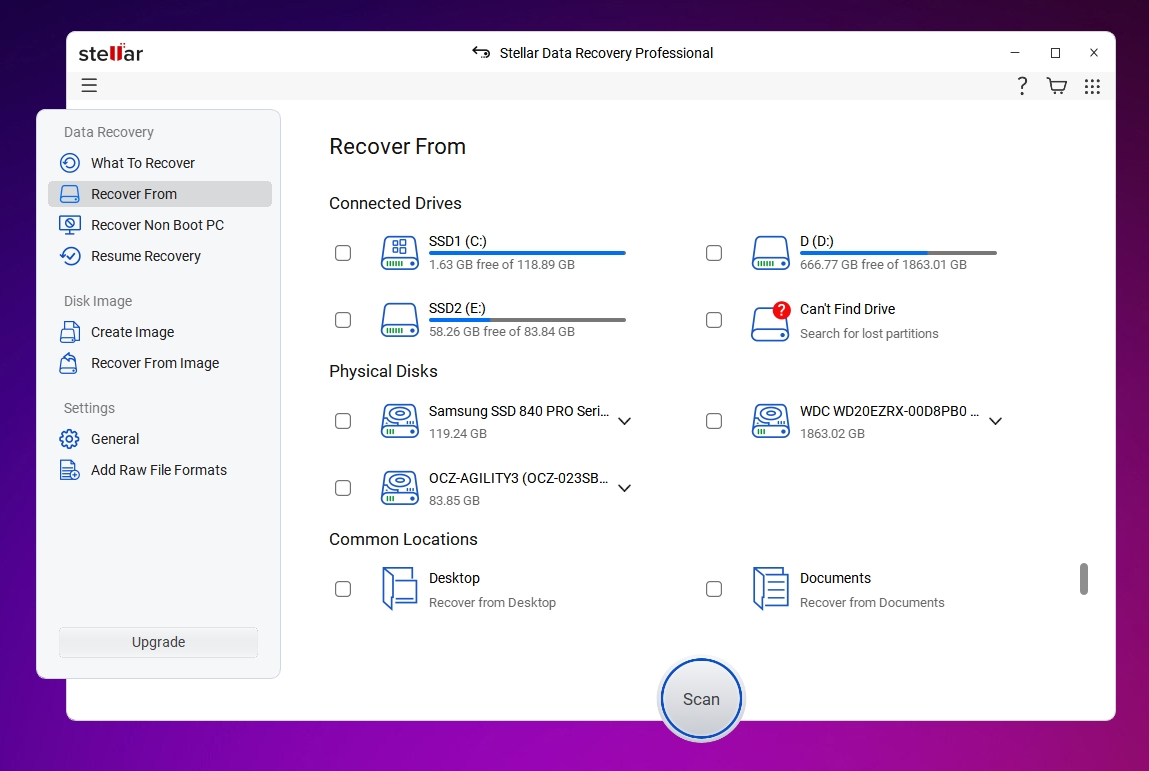
Task: Expand the WDC WD20EZRX disk details
Action: (995, 421)
